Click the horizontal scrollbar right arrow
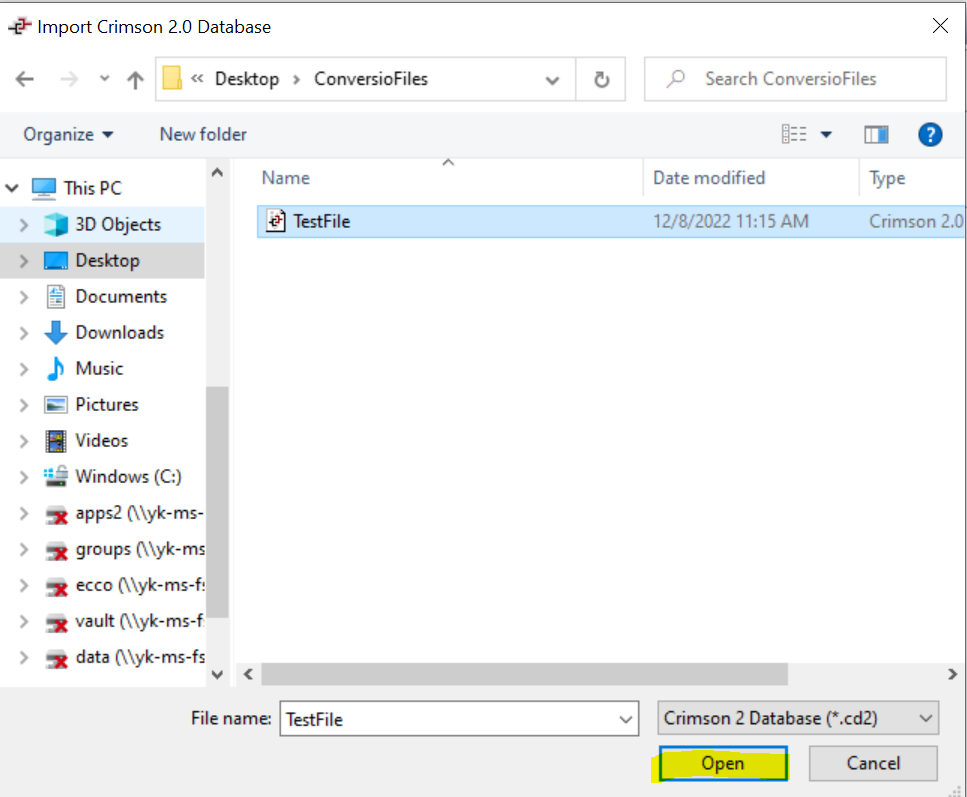 tap(952, 674)
